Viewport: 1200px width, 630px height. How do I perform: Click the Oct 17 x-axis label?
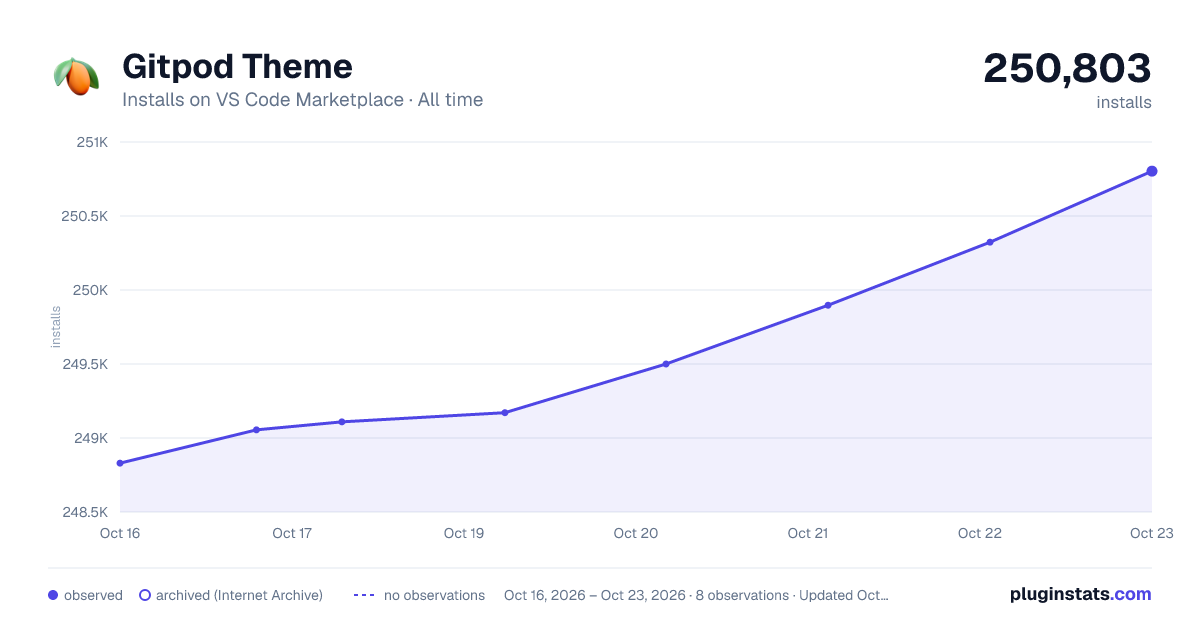point(292,533)
